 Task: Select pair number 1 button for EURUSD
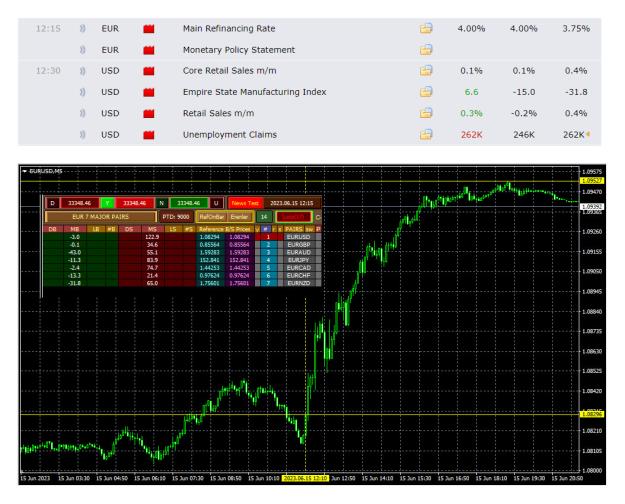268,237
